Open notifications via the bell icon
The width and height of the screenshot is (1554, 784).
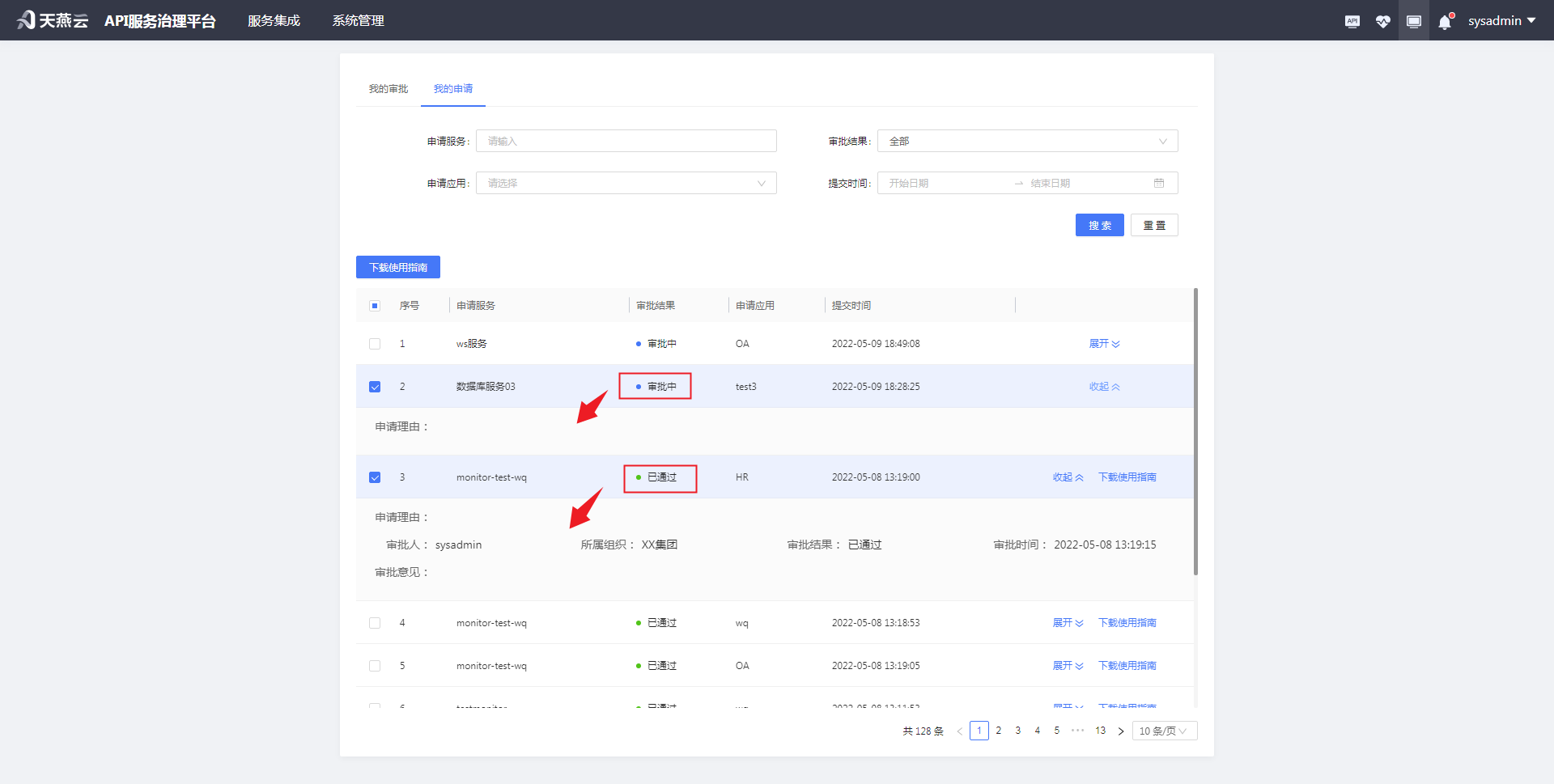point(1445,20)
